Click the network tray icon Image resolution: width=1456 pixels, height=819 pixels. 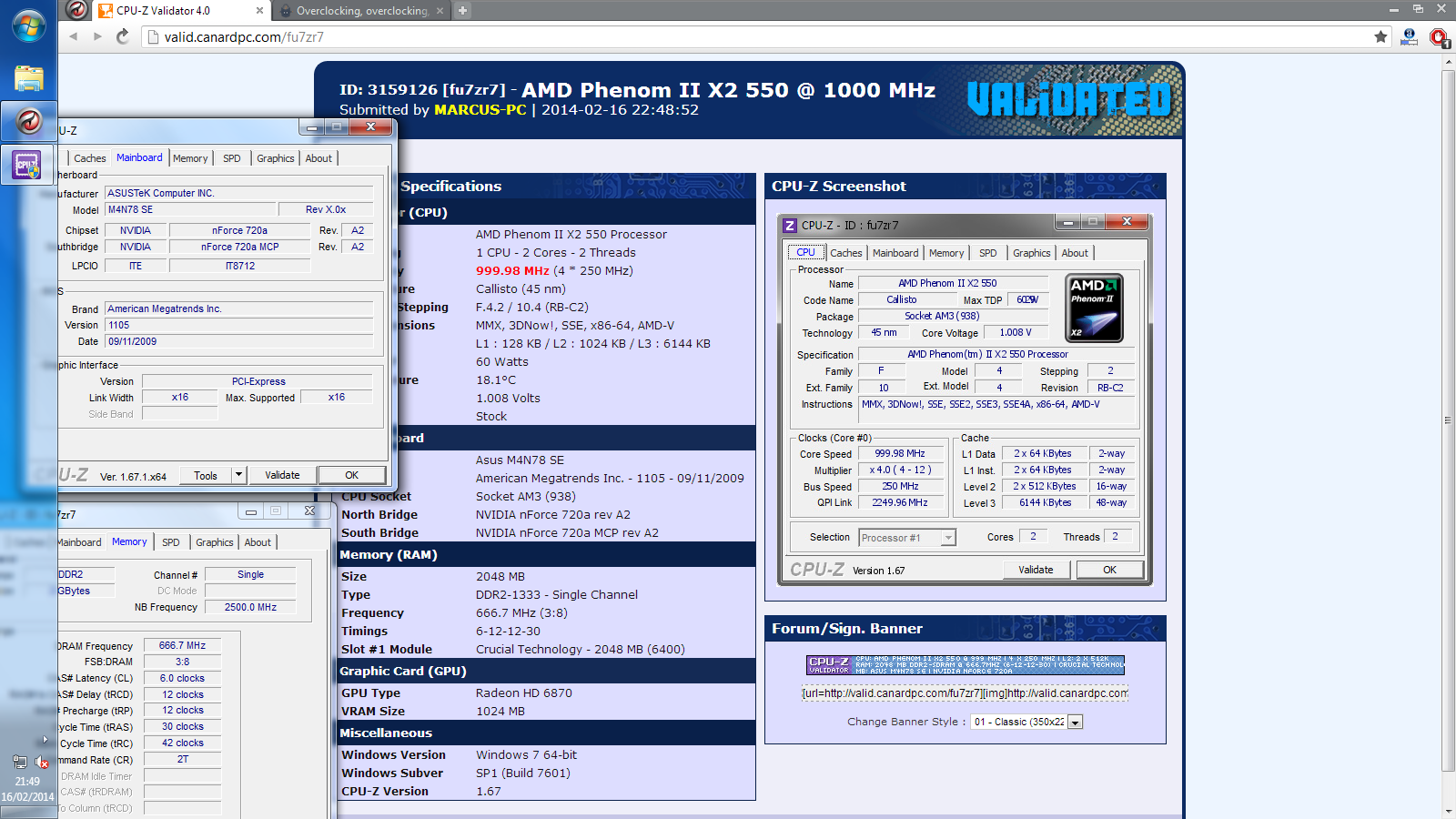[20, 762]
